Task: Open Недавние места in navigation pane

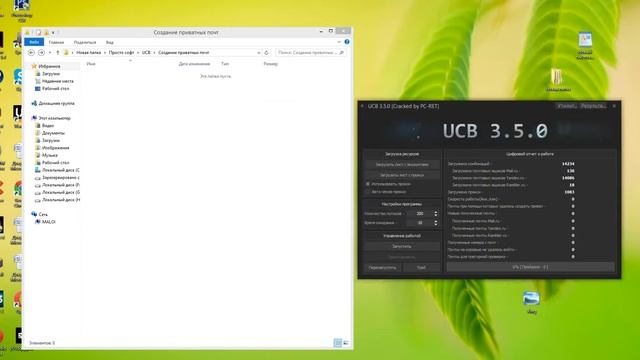Action: coord(58,81)
